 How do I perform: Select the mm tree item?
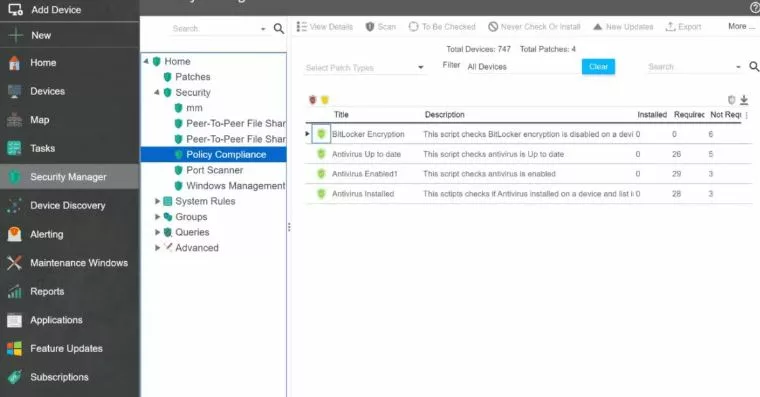tap(194, 108)
